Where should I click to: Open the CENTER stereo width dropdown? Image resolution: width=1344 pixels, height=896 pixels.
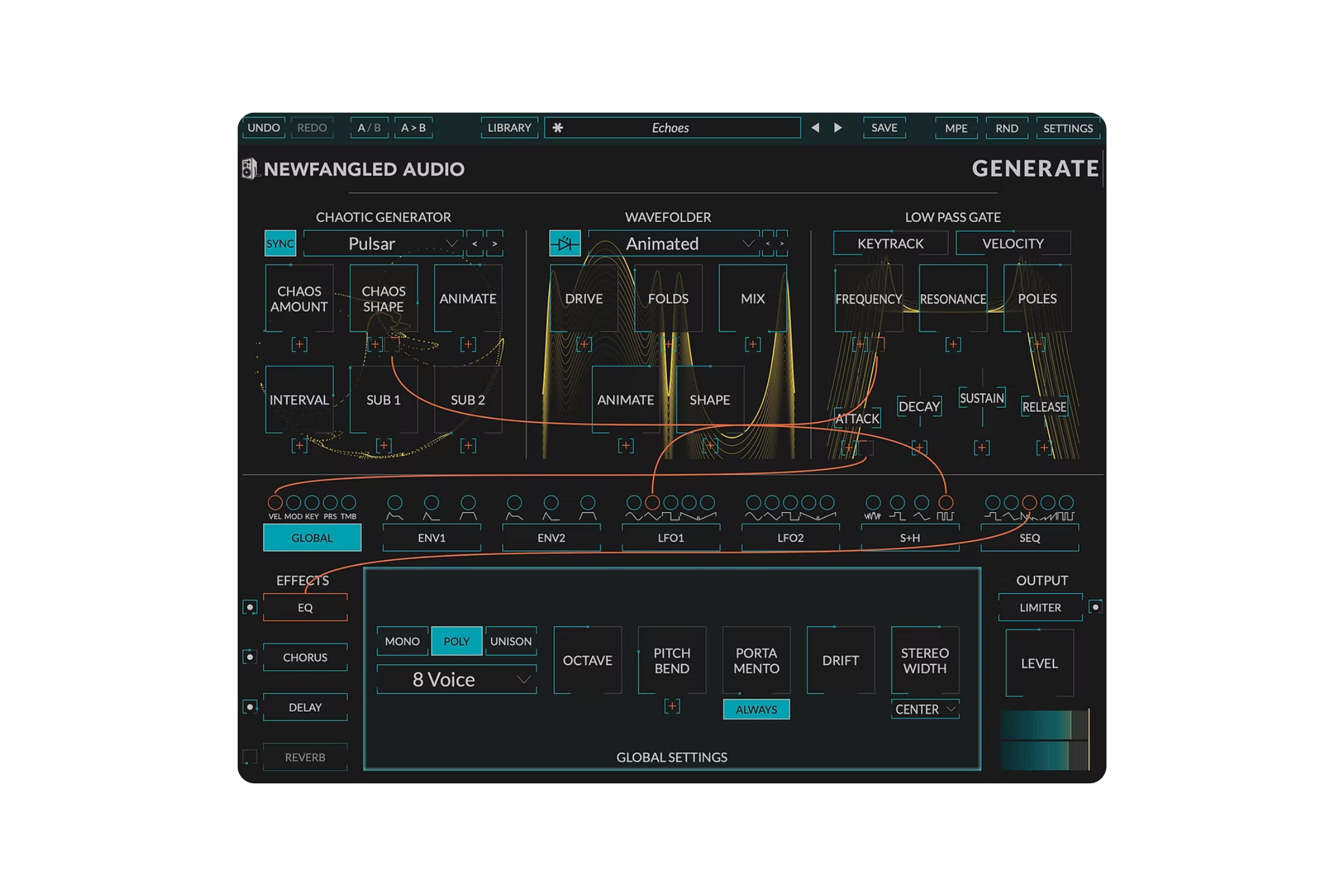925,709
